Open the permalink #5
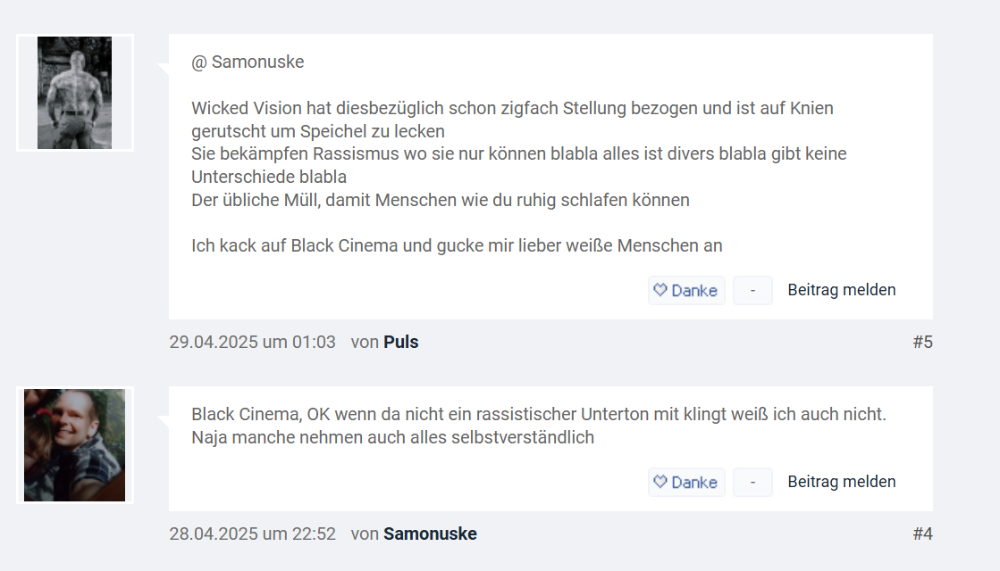 click(x=922, y=342)
